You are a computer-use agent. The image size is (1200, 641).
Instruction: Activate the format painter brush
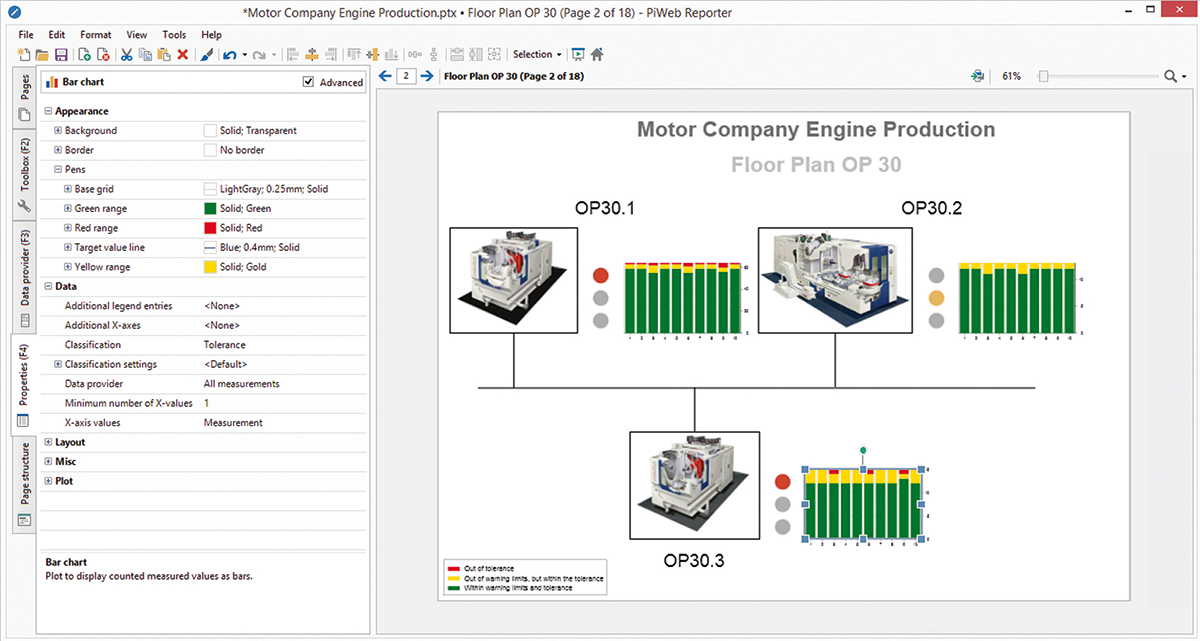coord(206,55)
